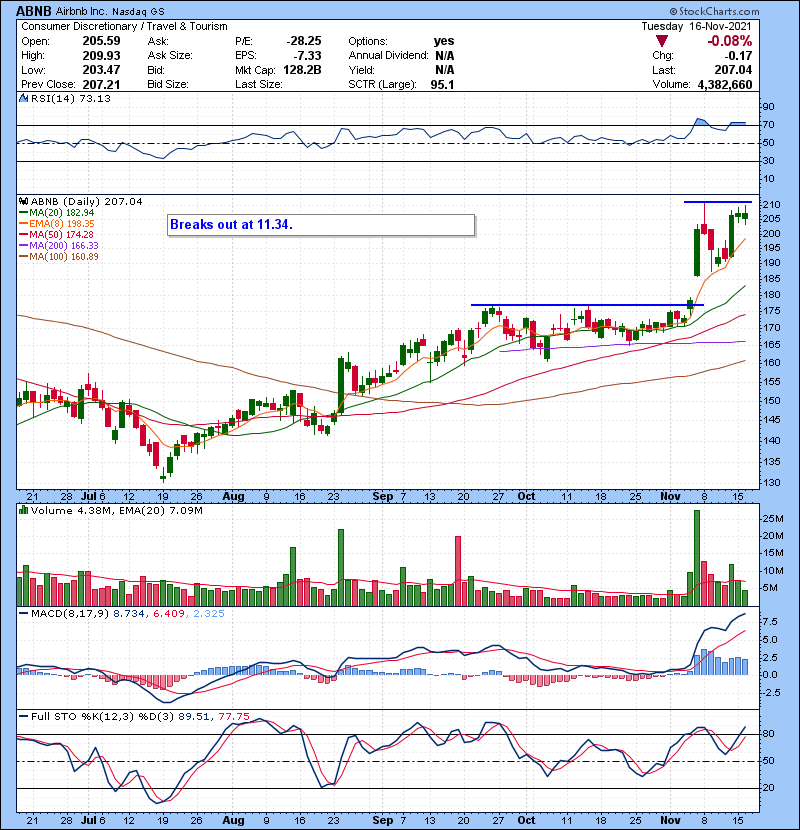
Task: Click the MA(200) 166.33 legend entry
Action: [59, 246]
